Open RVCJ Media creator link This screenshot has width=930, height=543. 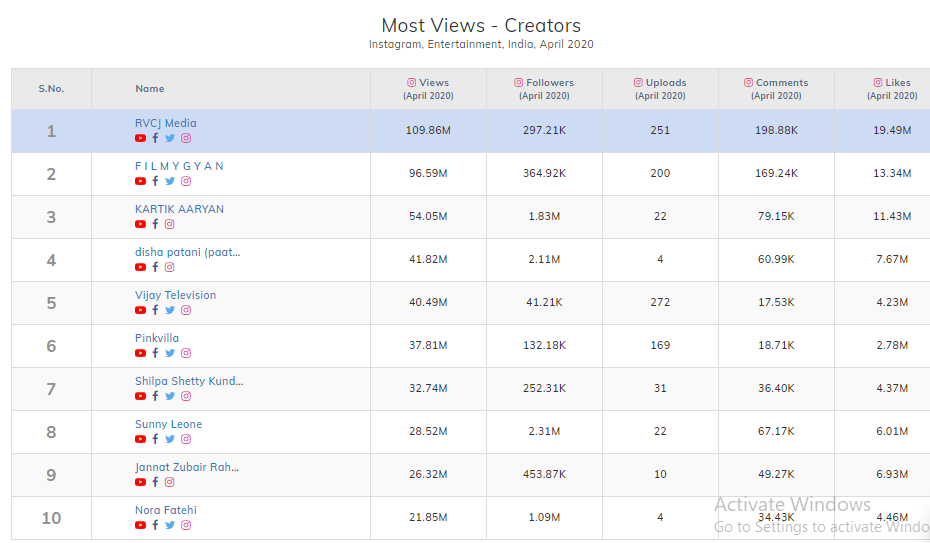click(166, 124)
